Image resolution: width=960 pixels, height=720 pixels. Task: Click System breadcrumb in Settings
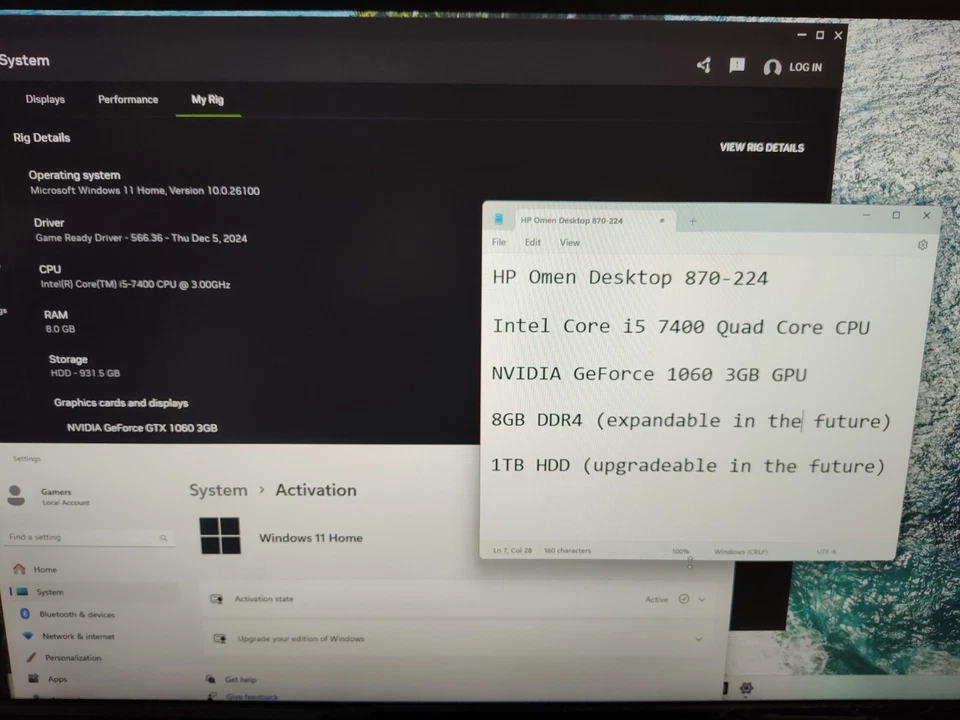click(218, 490)
